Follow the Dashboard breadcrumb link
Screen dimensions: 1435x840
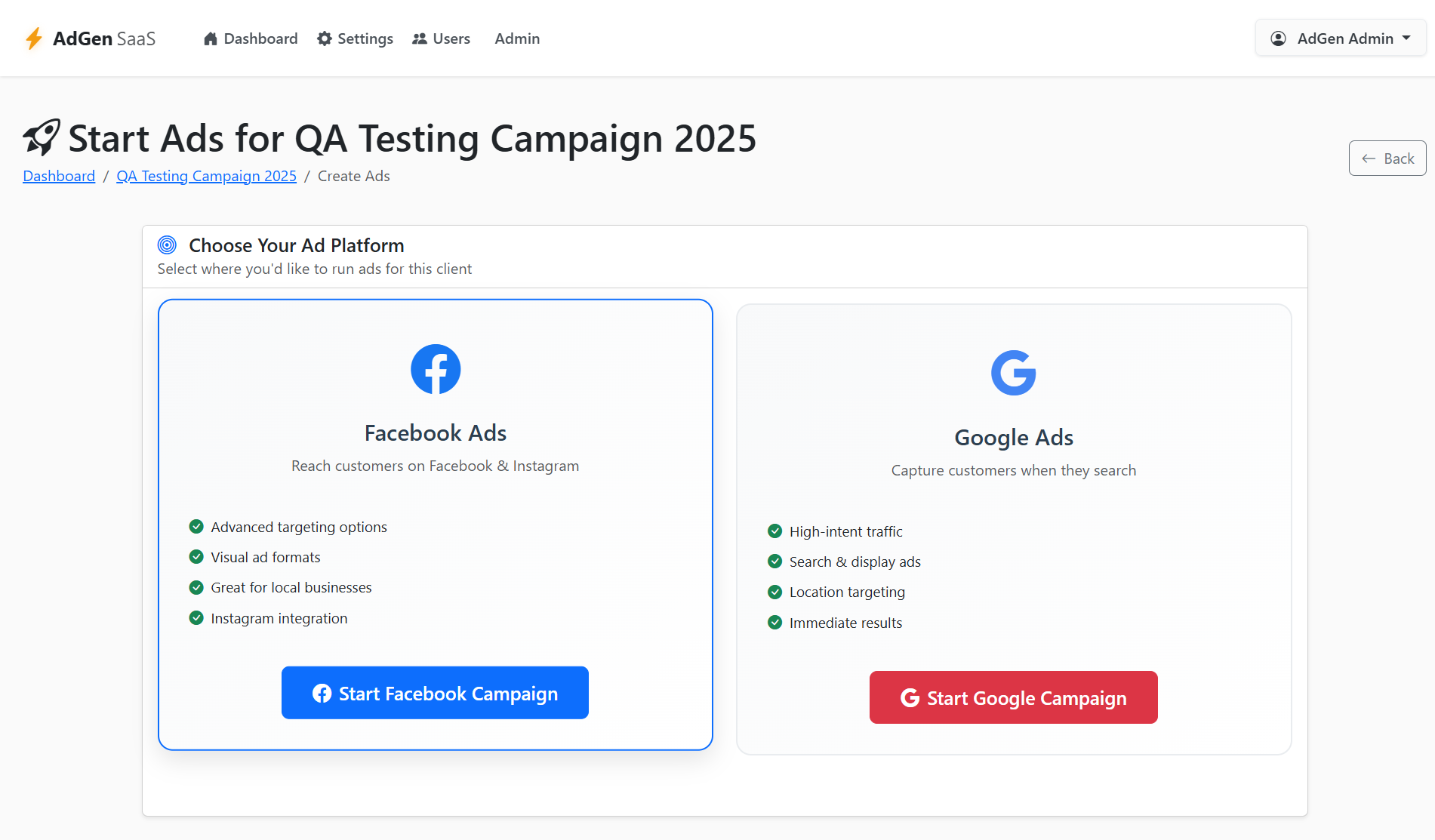coord(59,176)
